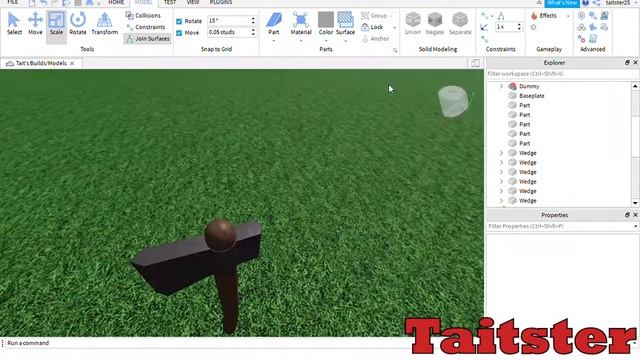Undo using the quick access arrow
Image resolution: width=640 pixels, height=360 pixels.
tap(43, 3)
